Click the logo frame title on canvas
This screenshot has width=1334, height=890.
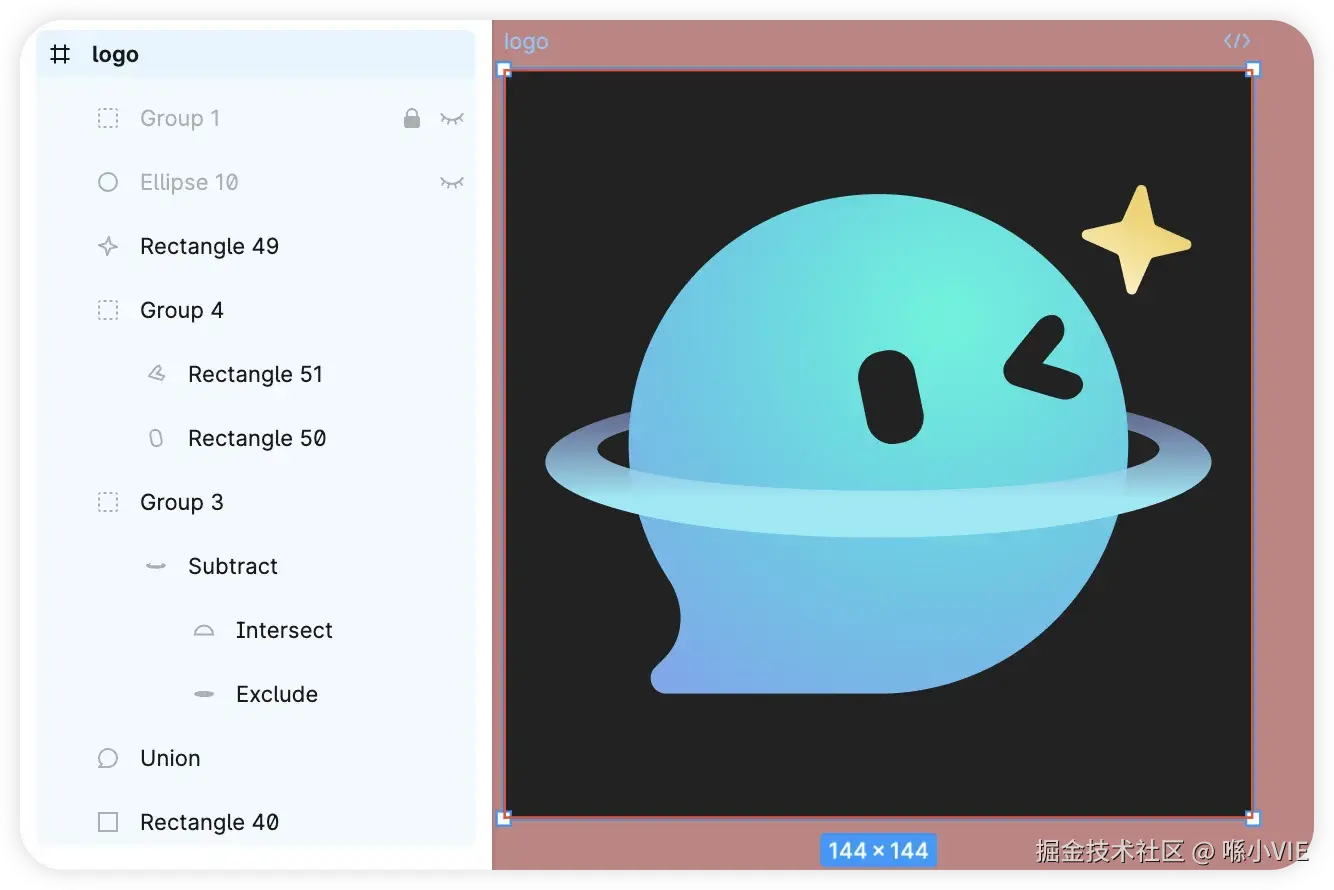pyautogui.click(x=526, y=42)
